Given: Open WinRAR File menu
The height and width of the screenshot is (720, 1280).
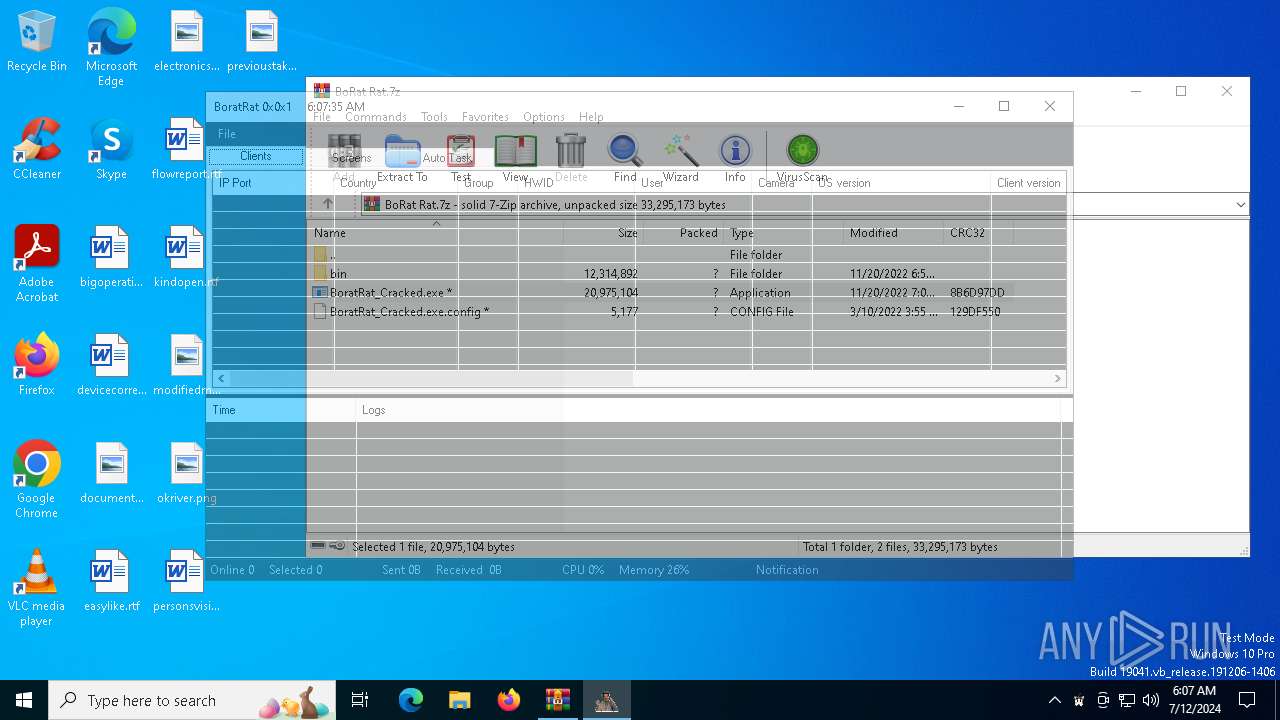Looking at the screenshot, I should (x=322, y=117).
